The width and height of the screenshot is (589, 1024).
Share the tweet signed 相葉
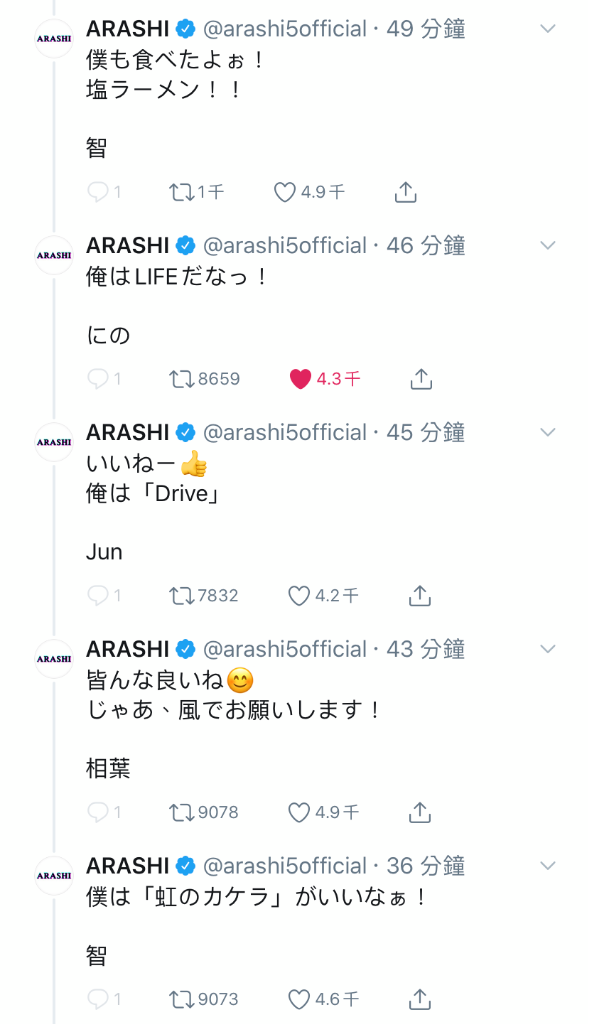tap(420, 812)
